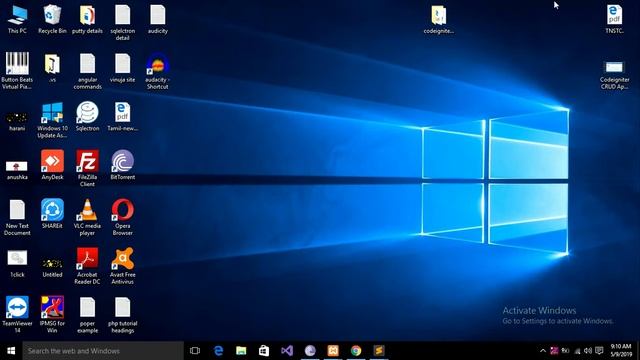The image size is (640, 360).
Task: Select the sqlelctron detail file
Action: click(x=122, y=22)
